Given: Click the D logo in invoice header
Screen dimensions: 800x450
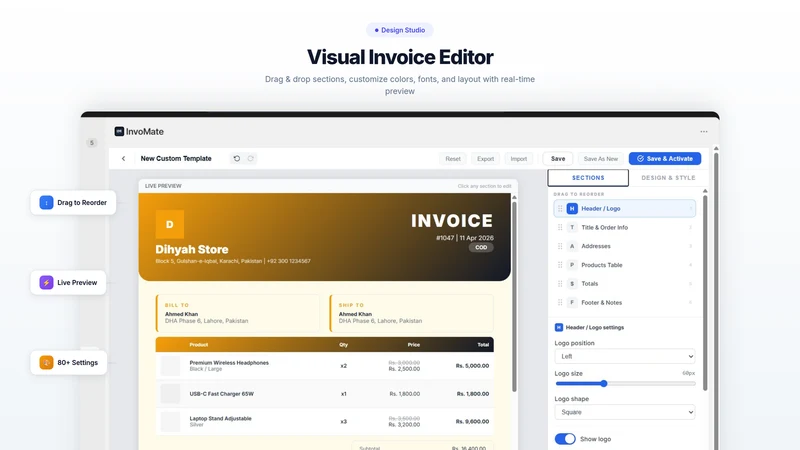Looking at the screenshot, I should click(x=170, y=224).
